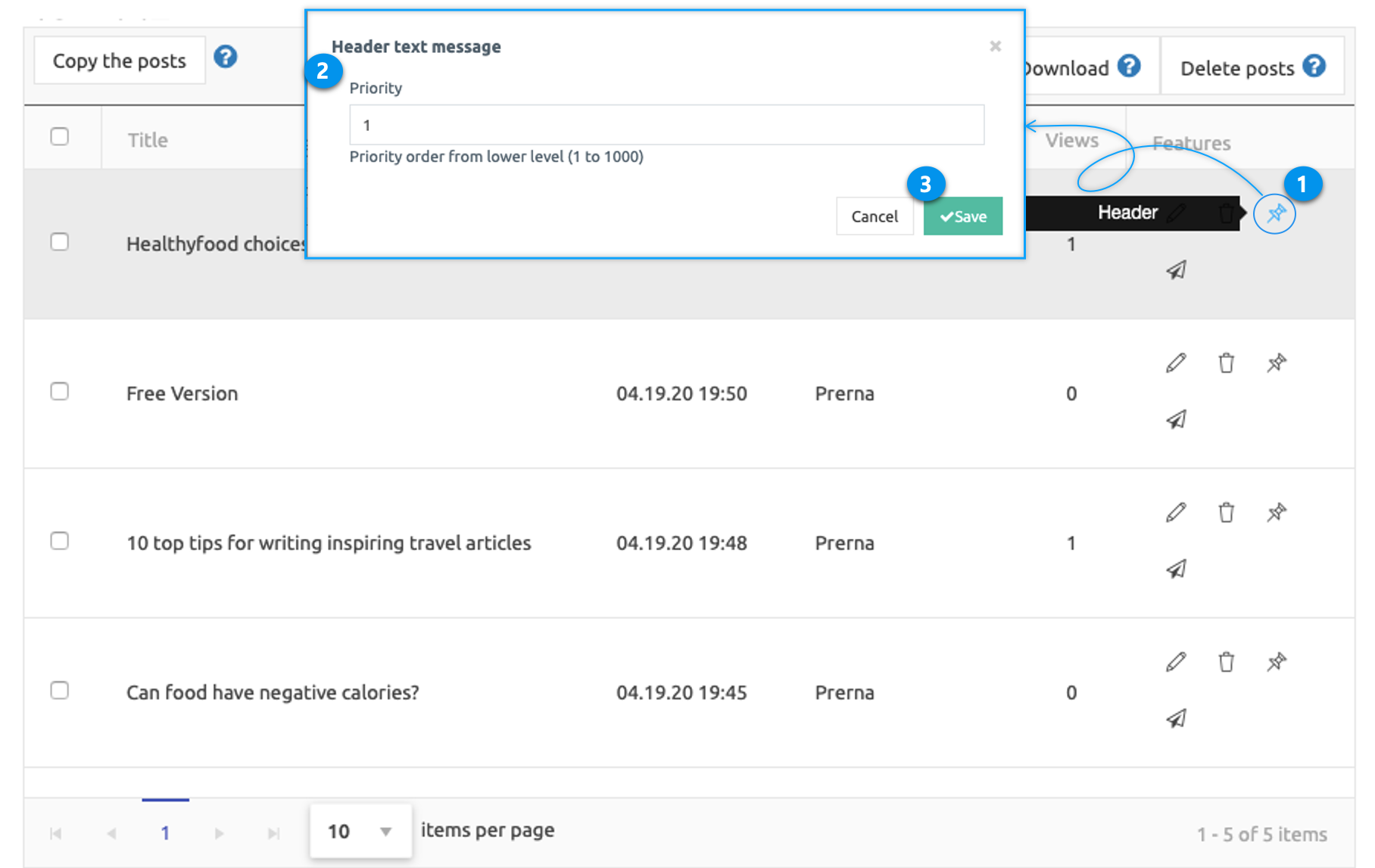
Task: Click the Save button in Header dialog
Action: (963, 216)
